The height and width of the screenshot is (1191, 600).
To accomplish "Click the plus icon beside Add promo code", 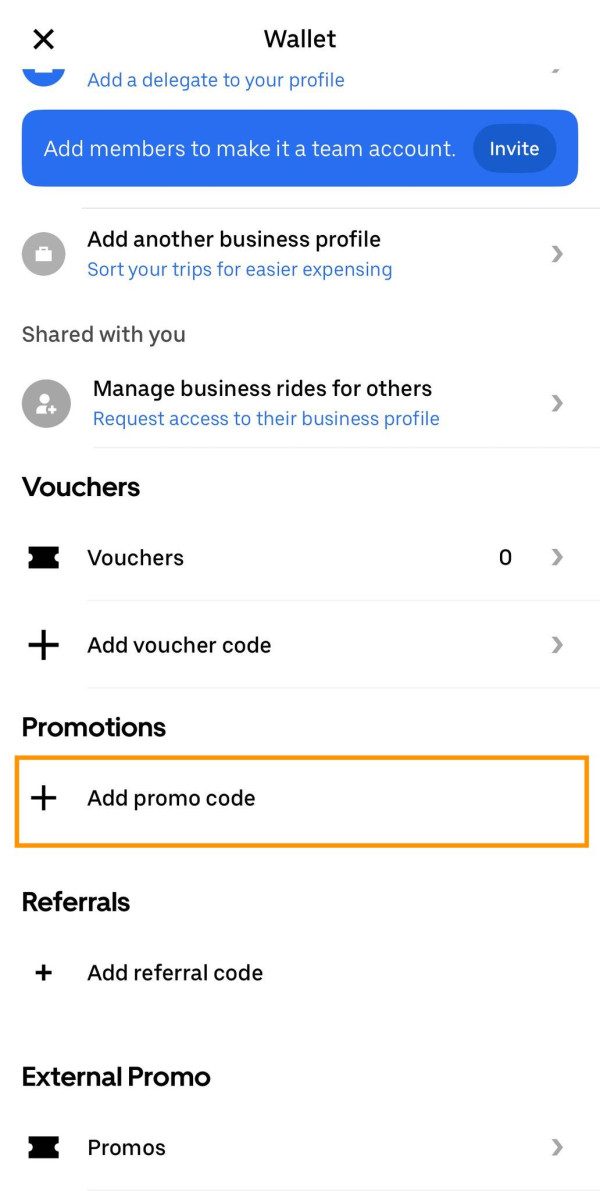I will (x=44, y=799).
